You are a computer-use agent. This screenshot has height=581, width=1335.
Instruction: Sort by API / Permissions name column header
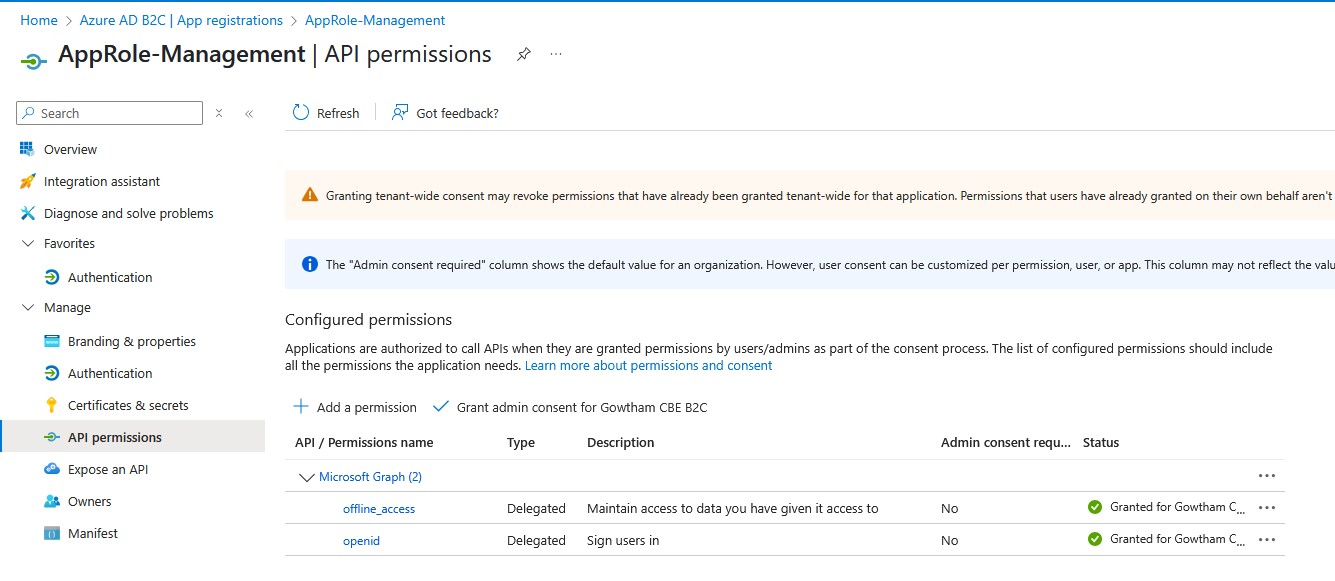pyautogui.click(x=364, y=442)
